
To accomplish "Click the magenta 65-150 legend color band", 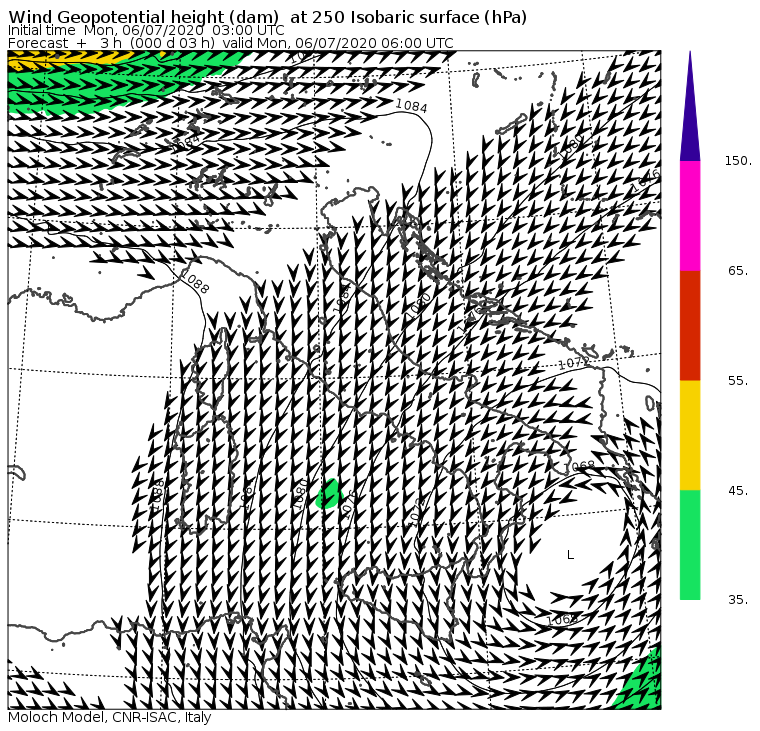I will pyautogui.click(x=690, y=216).
